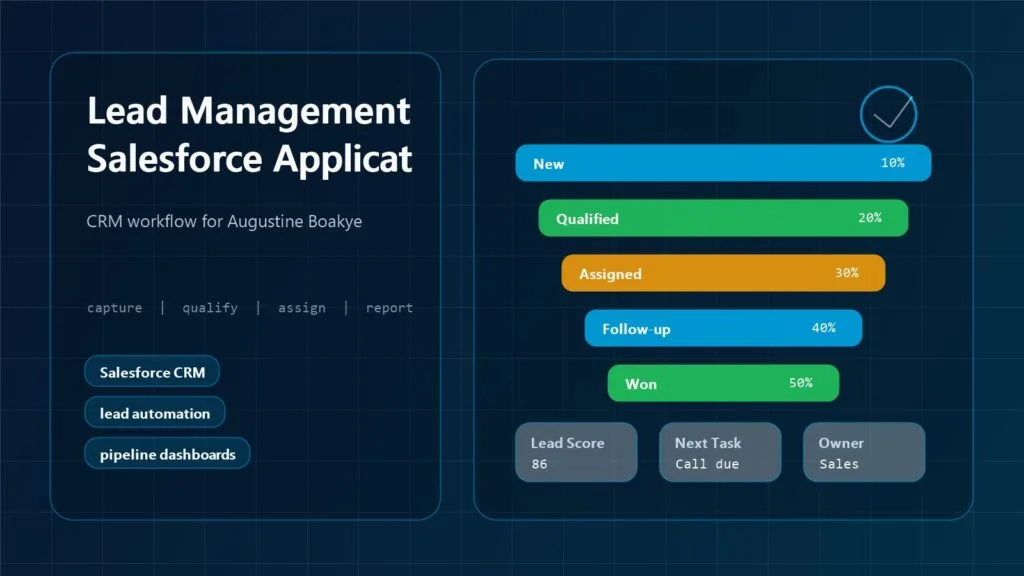
Task: Click the 50% value on Won bar
Action: tap(801, 382)
